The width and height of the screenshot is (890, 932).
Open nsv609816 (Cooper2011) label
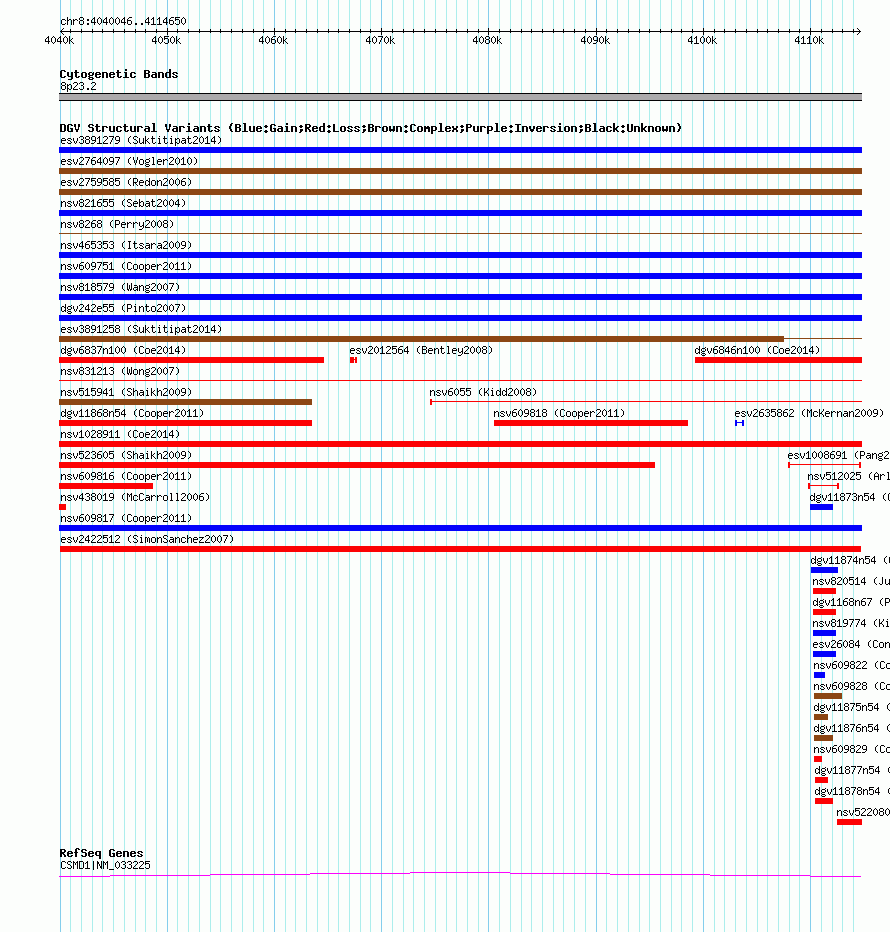coord(126,476)
